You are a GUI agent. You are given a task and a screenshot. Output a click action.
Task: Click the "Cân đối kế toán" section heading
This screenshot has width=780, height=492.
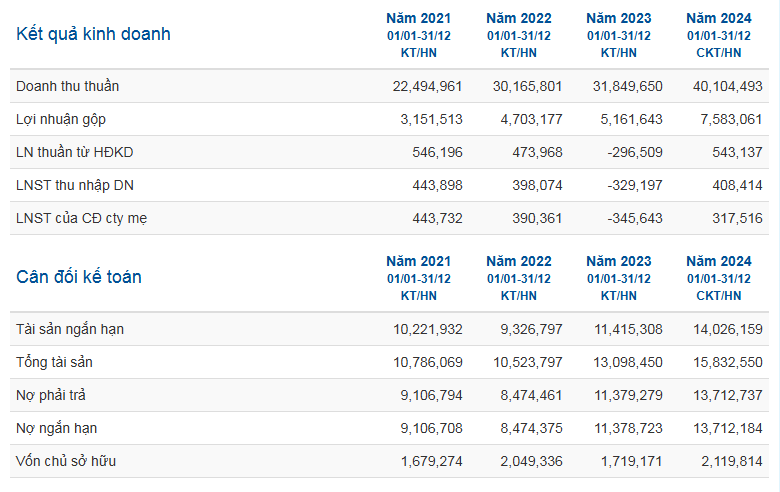tap(79, 277)
